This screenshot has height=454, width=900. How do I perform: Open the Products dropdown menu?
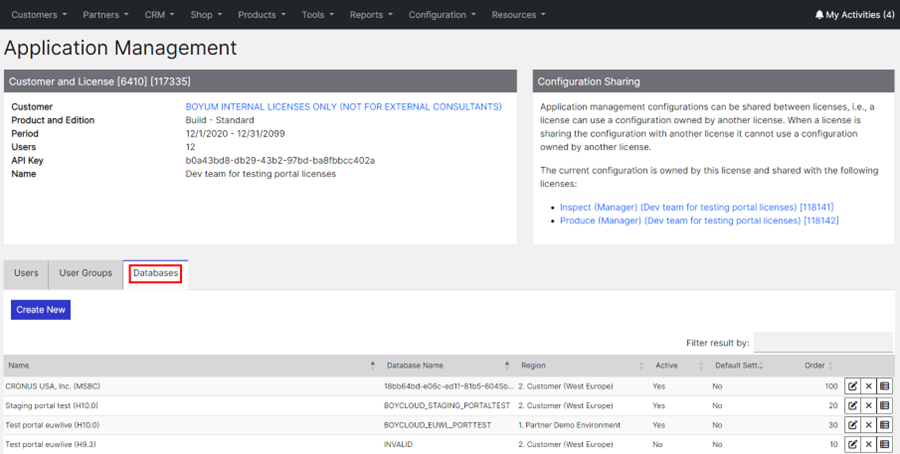tap(262, 15)
